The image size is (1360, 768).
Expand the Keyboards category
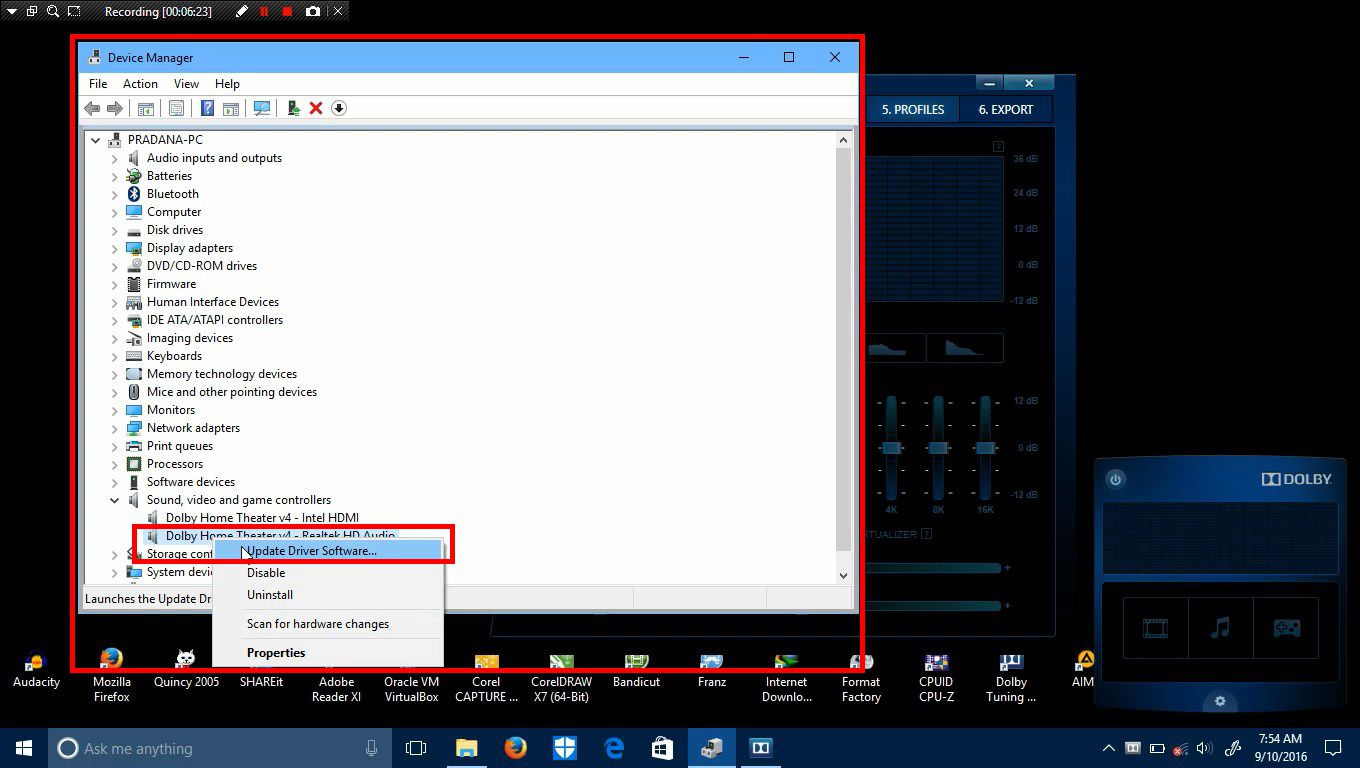coord(114,356)
